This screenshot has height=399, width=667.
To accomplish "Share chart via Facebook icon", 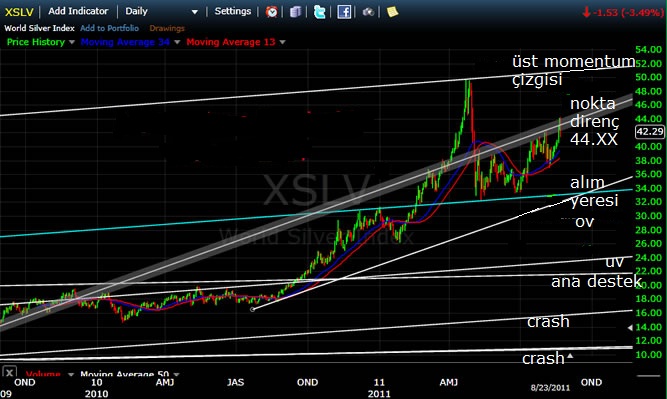I will 344,11.
